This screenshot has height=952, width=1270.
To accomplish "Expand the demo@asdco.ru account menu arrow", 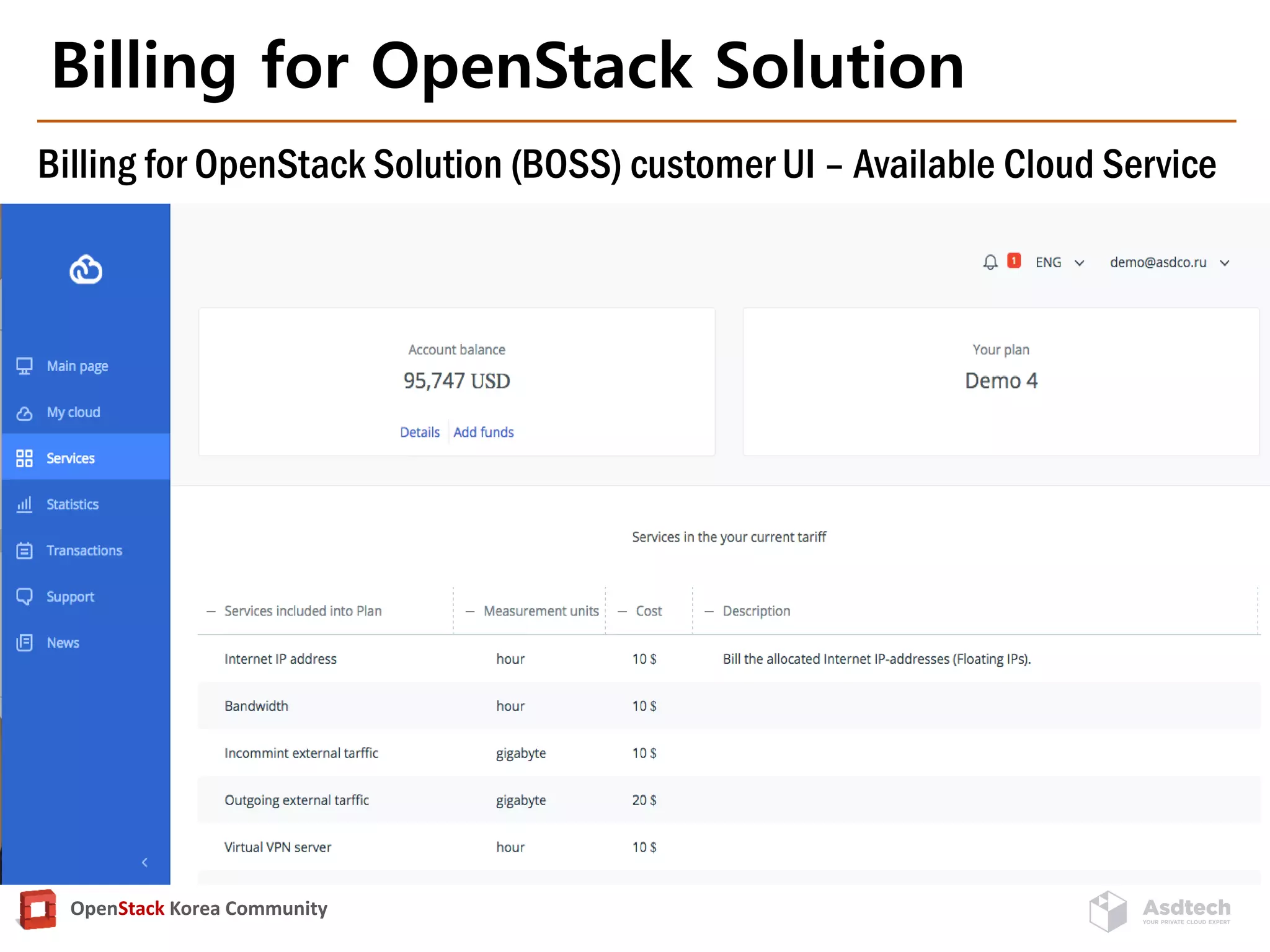I will pos(1225,263).
